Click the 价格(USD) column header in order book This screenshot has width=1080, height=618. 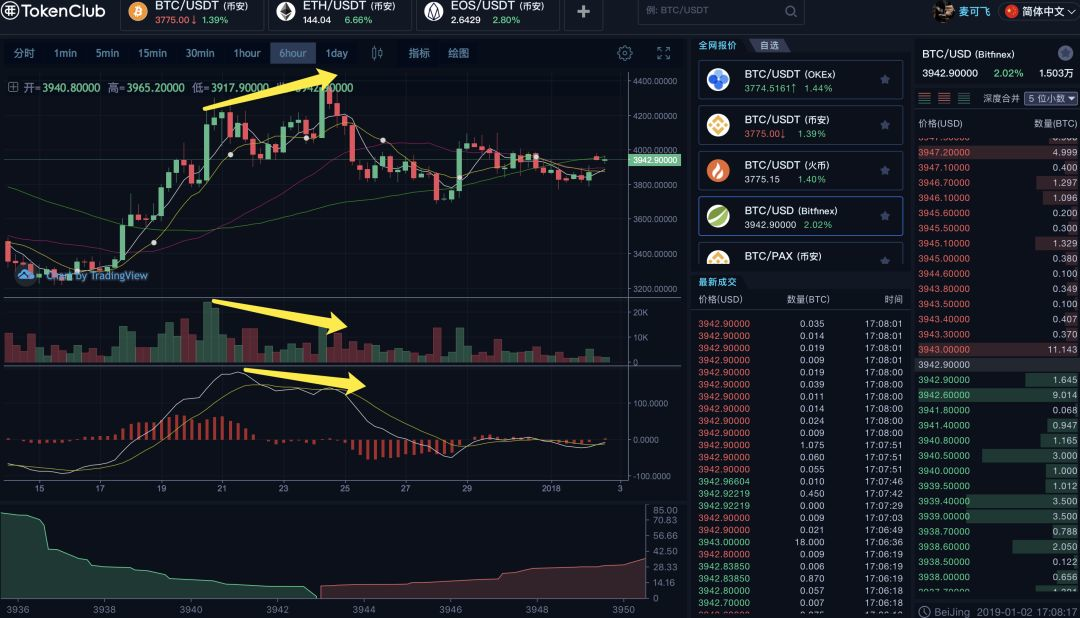point(940,123)
